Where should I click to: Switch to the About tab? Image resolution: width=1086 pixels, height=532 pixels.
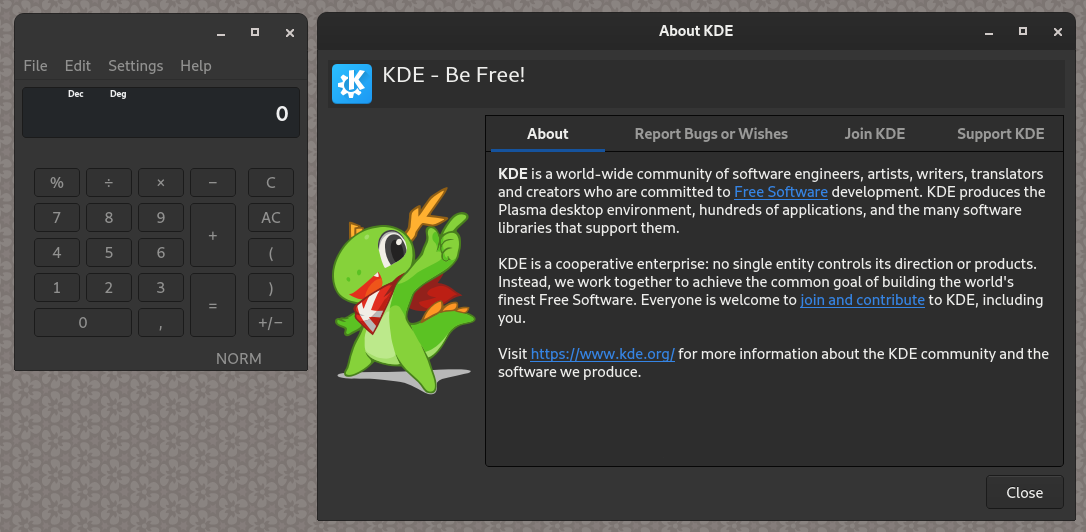pos(547,134)
